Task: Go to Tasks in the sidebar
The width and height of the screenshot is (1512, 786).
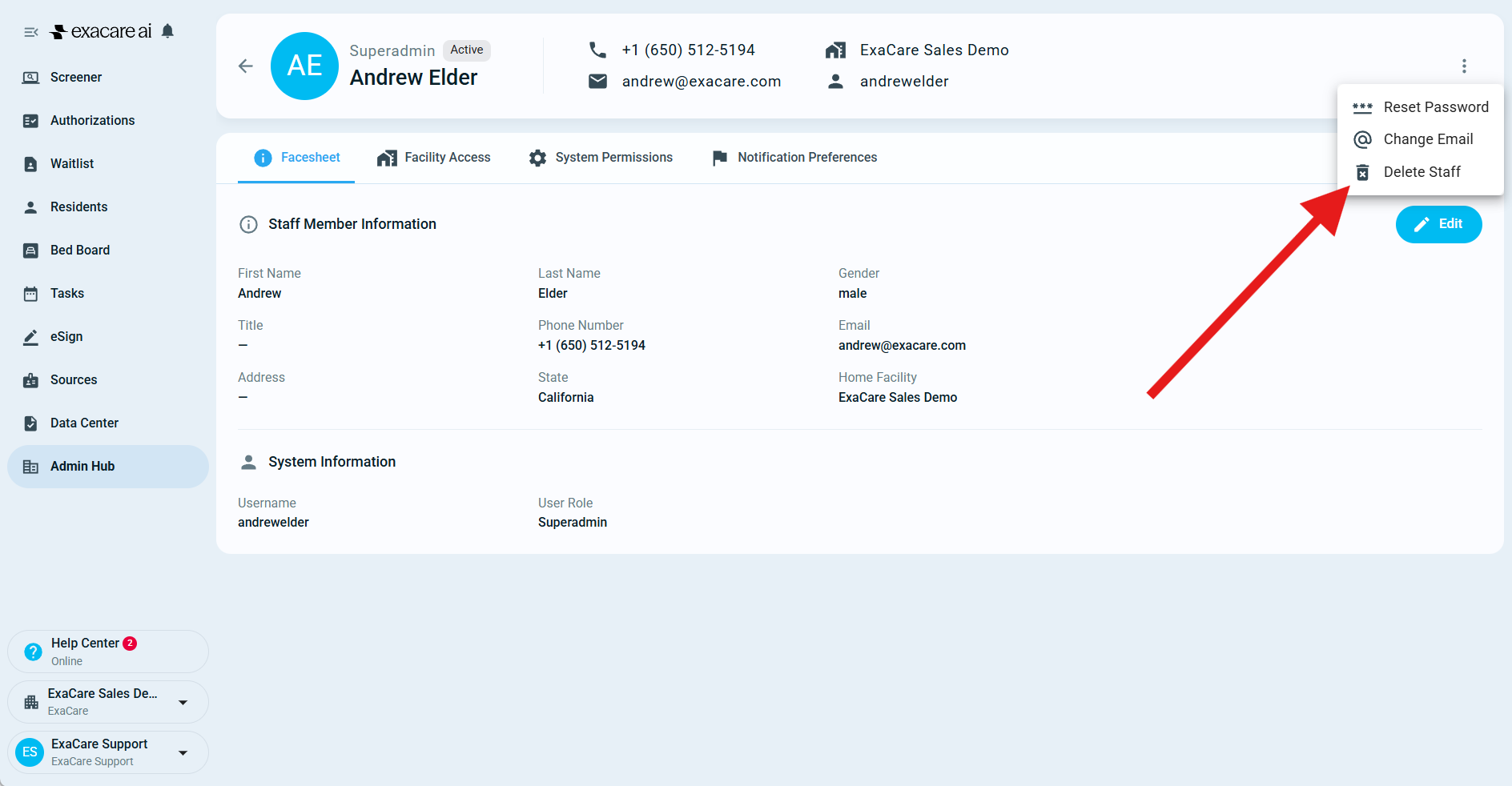Action: click(x=108, y=294)
